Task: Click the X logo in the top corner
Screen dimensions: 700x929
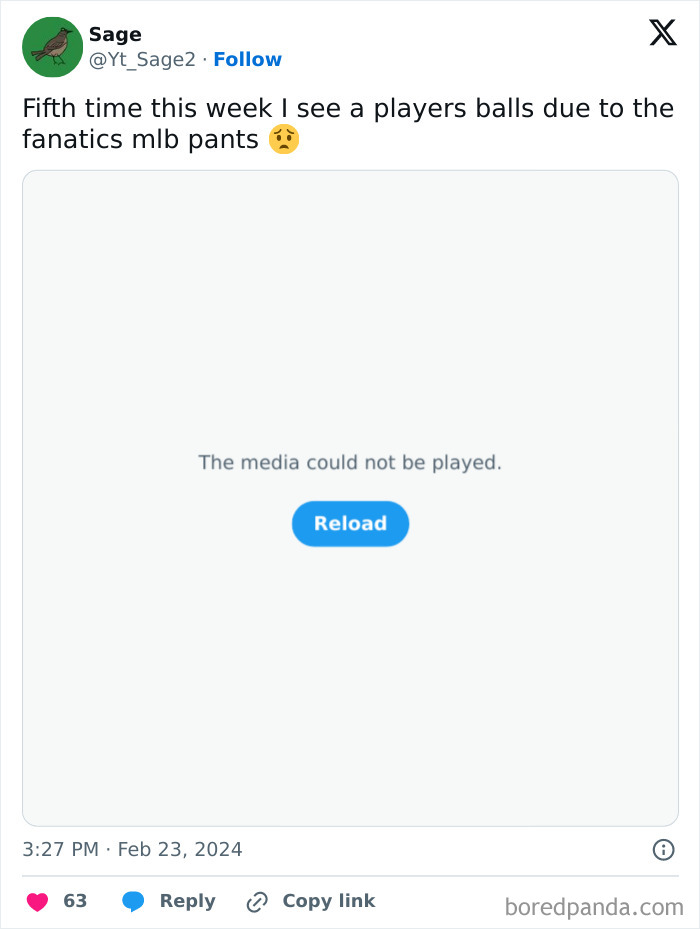Action: [662, 33]
